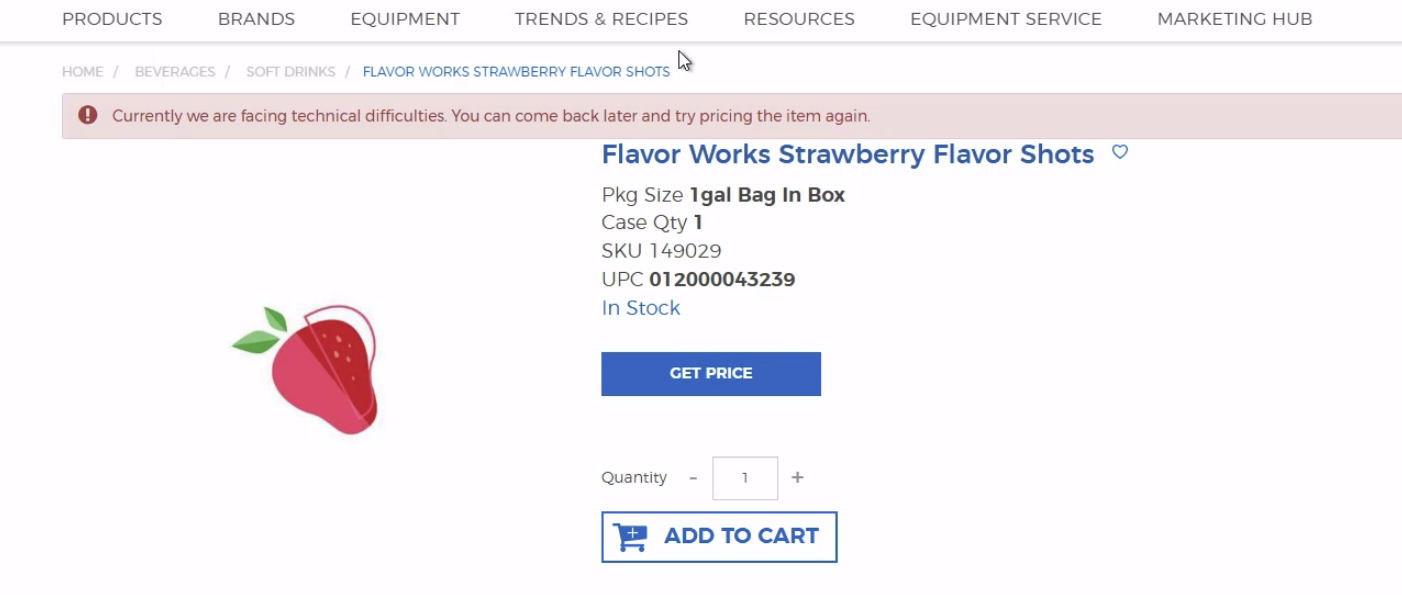Open the TRENDS & RECIPES menu
The image size is (1402, 595).
tap(601, 19)
